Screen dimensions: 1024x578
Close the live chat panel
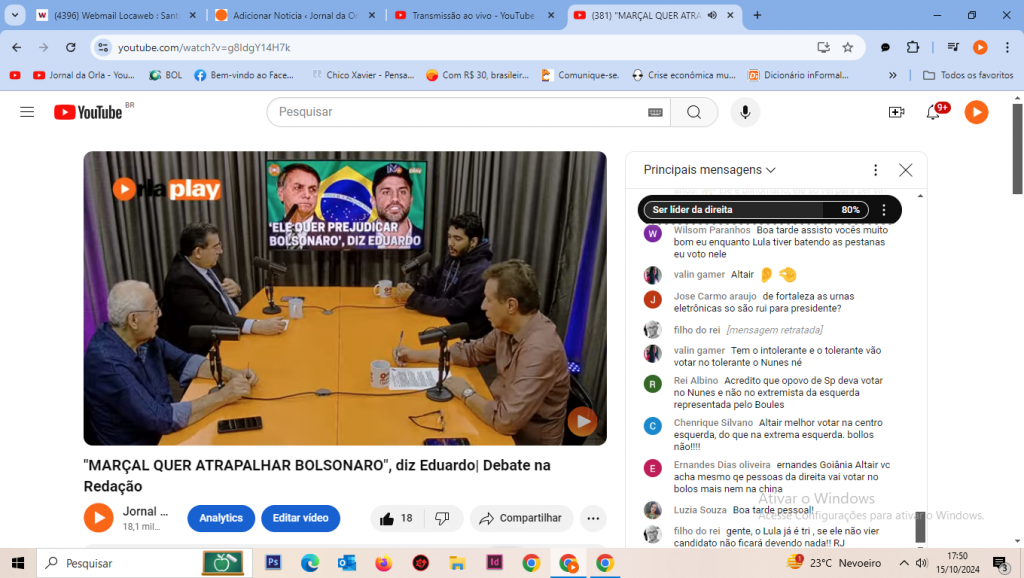(905, 170)
